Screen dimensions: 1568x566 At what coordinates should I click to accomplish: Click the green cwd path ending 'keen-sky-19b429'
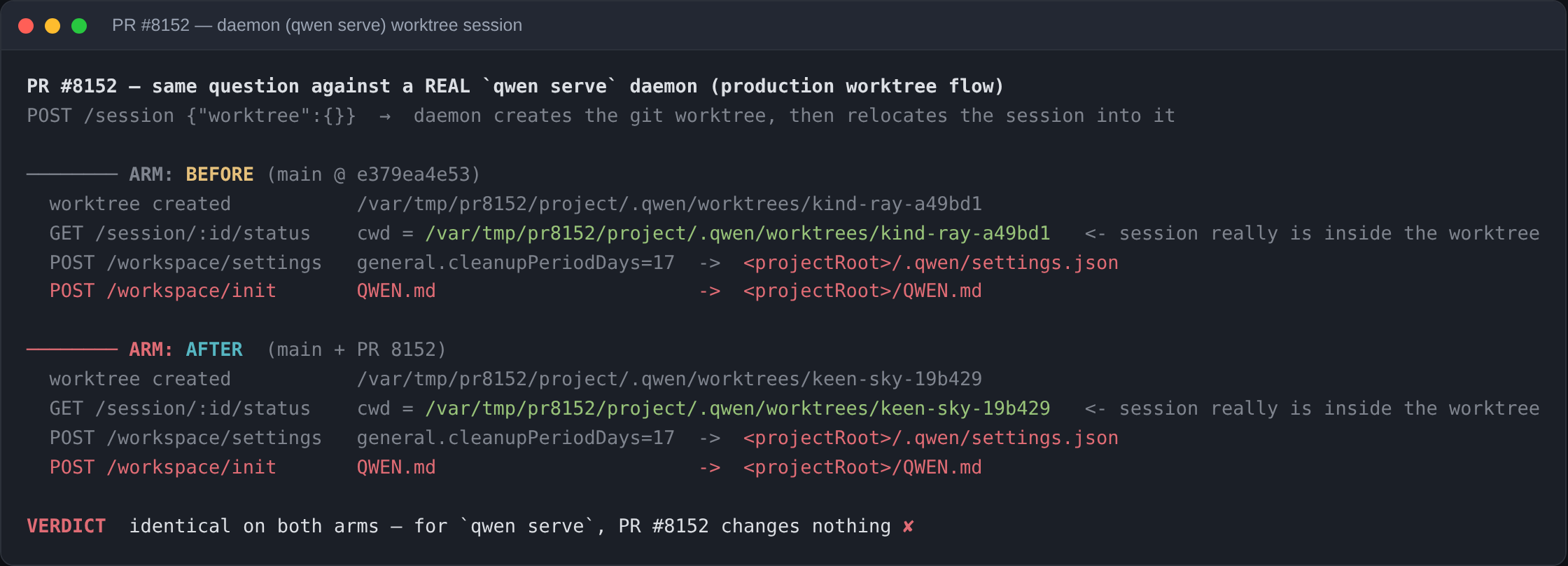[x=738, y=408]
